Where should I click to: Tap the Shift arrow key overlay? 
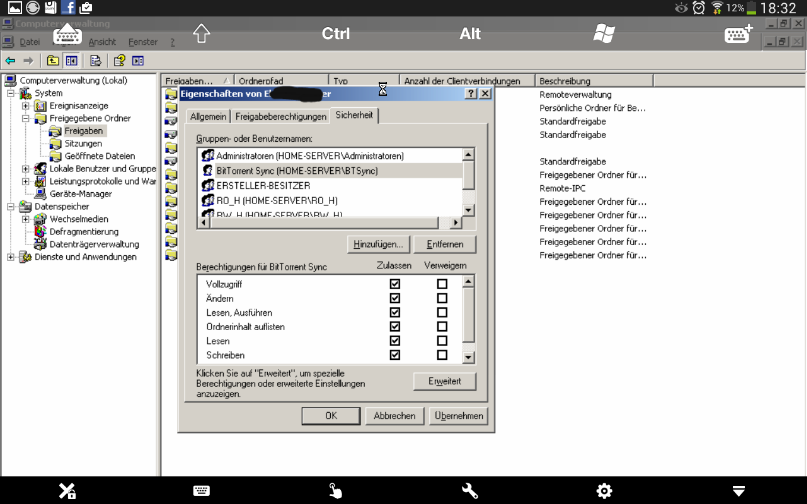(201, 33)
